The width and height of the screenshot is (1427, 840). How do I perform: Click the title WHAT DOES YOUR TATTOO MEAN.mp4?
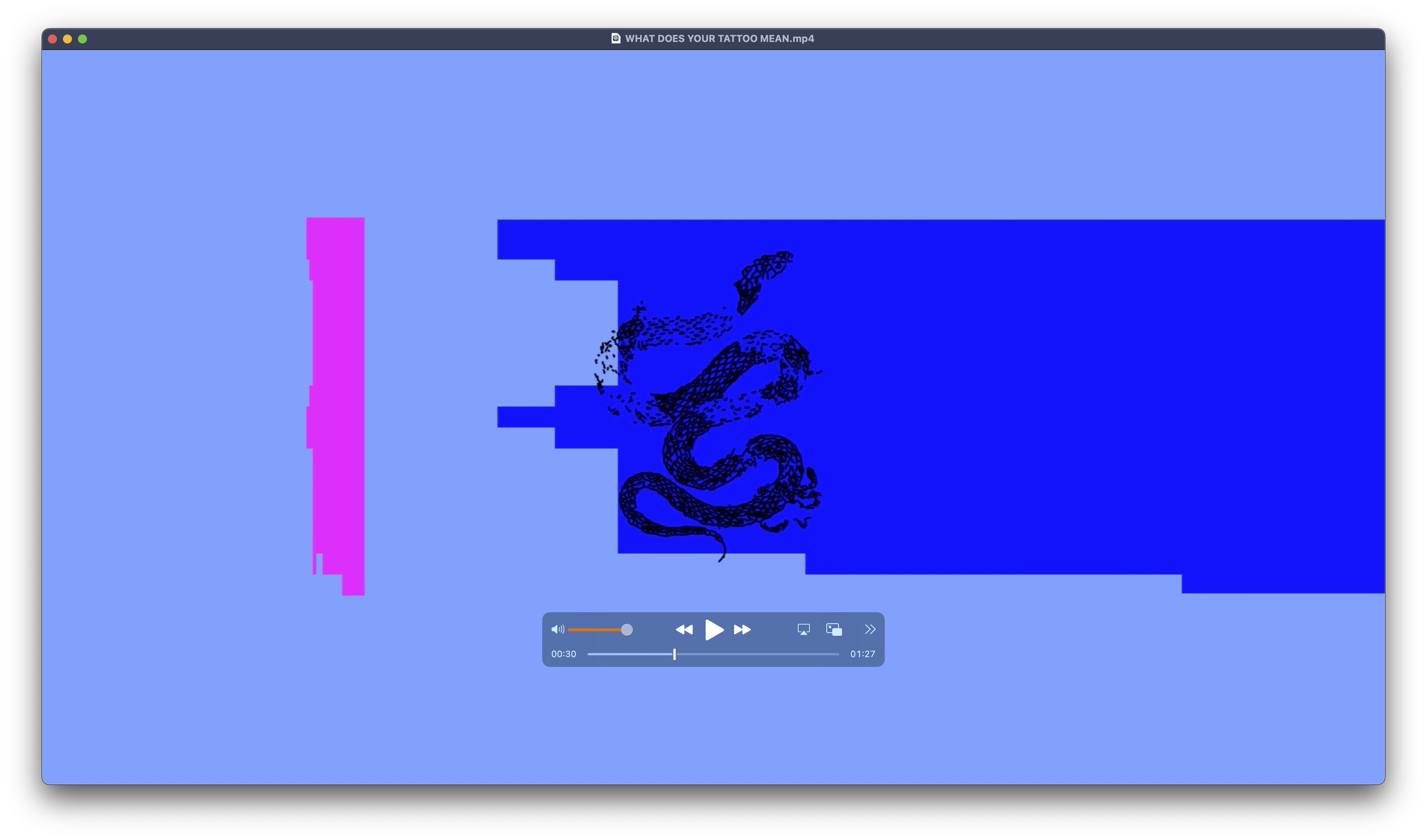click(719, 39)
